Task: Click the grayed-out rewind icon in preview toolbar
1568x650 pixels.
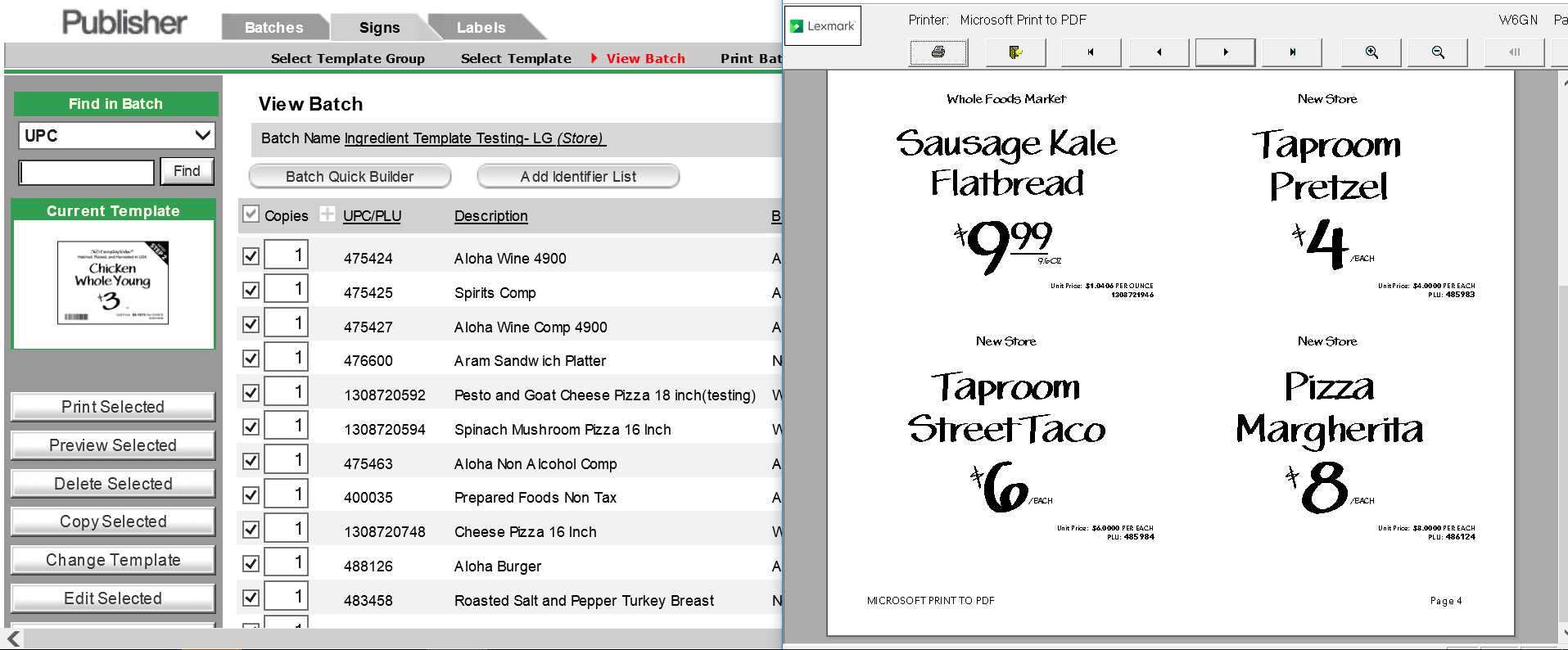Action: [1514, 52]
